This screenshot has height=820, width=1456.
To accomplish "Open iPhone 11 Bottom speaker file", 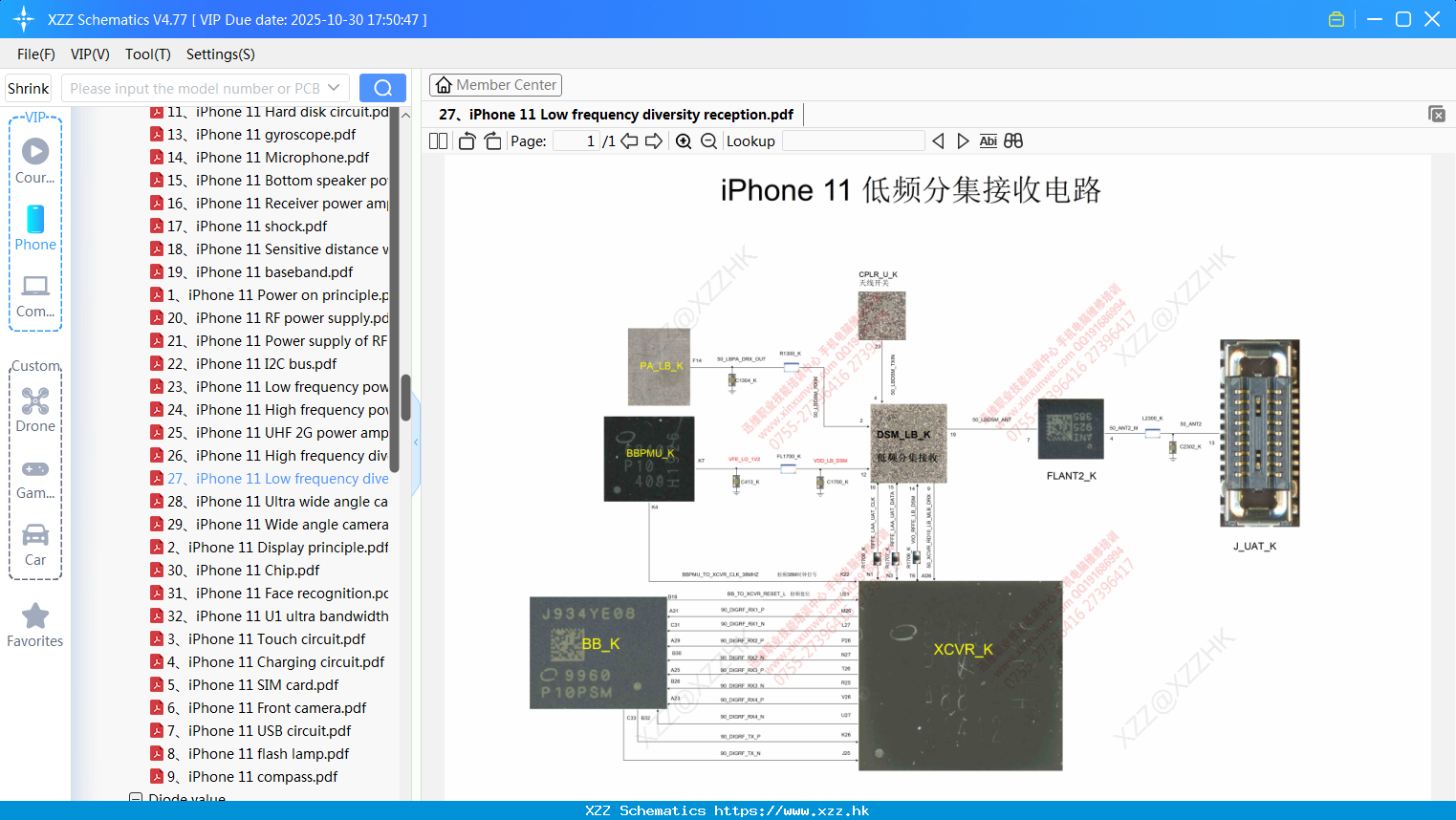I will (270, 181).
